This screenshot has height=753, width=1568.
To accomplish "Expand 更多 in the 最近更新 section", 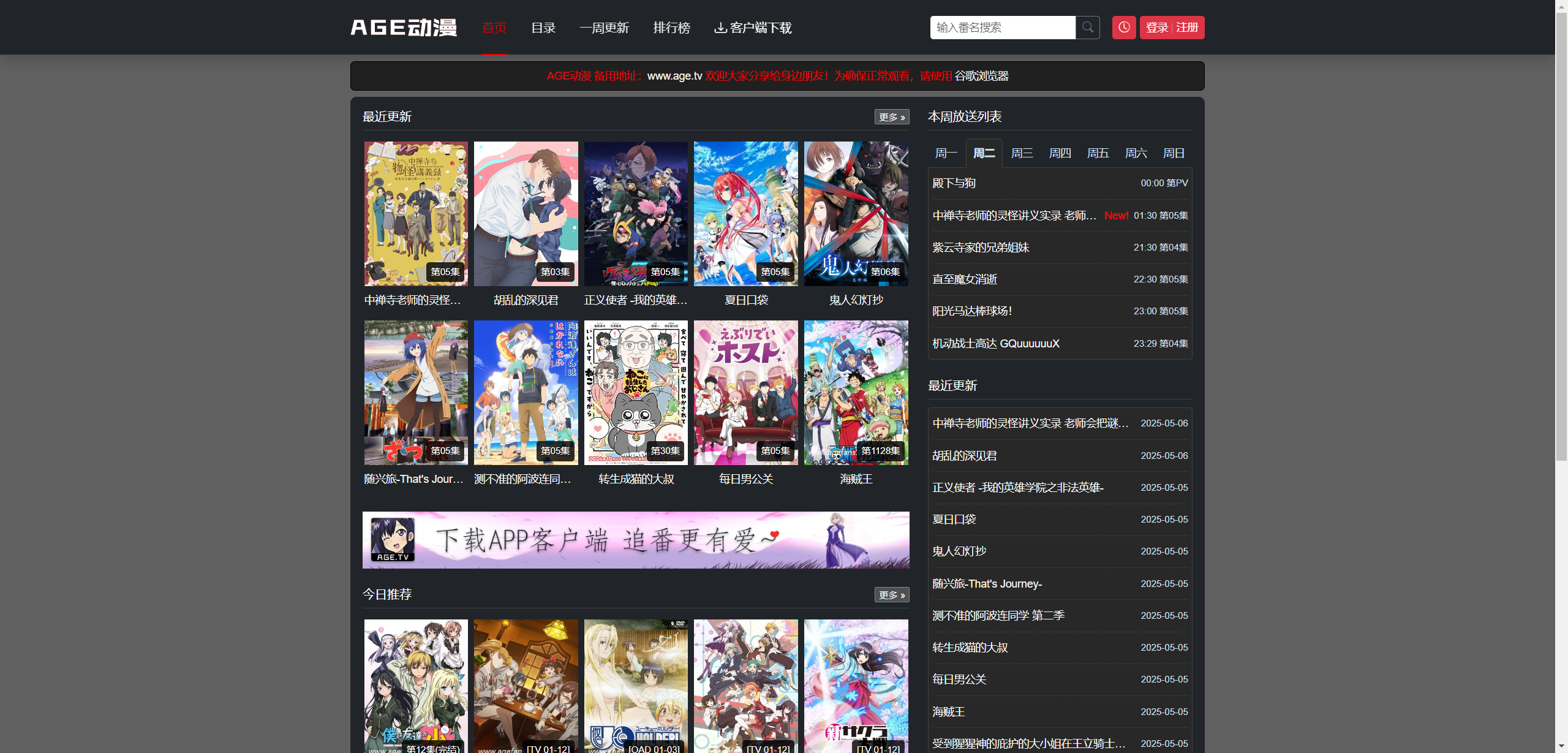I will (891, 117).
